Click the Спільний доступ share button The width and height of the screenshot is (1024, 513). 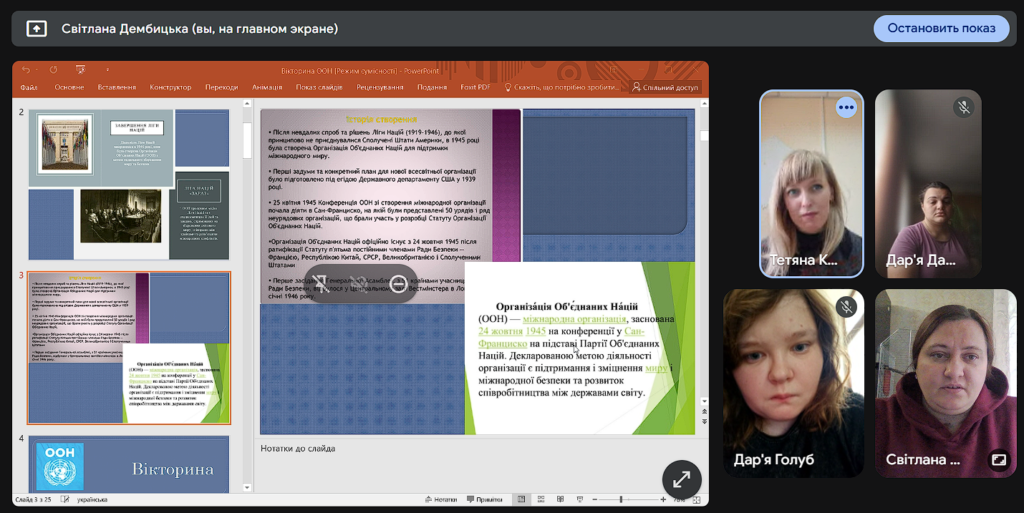click(665, 87)
